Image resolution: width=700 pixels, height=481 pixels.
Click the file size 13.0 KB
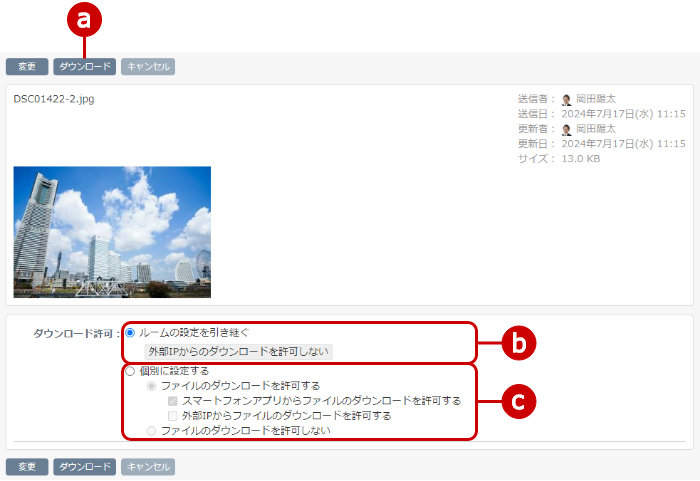click(581, 159)
